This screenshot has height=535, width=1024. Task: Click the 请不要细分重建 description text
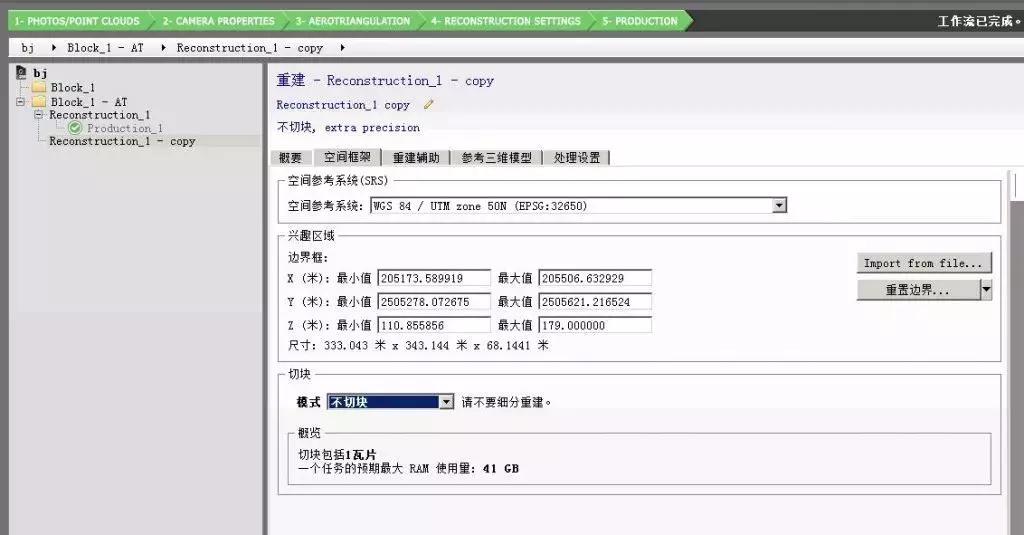506,402
